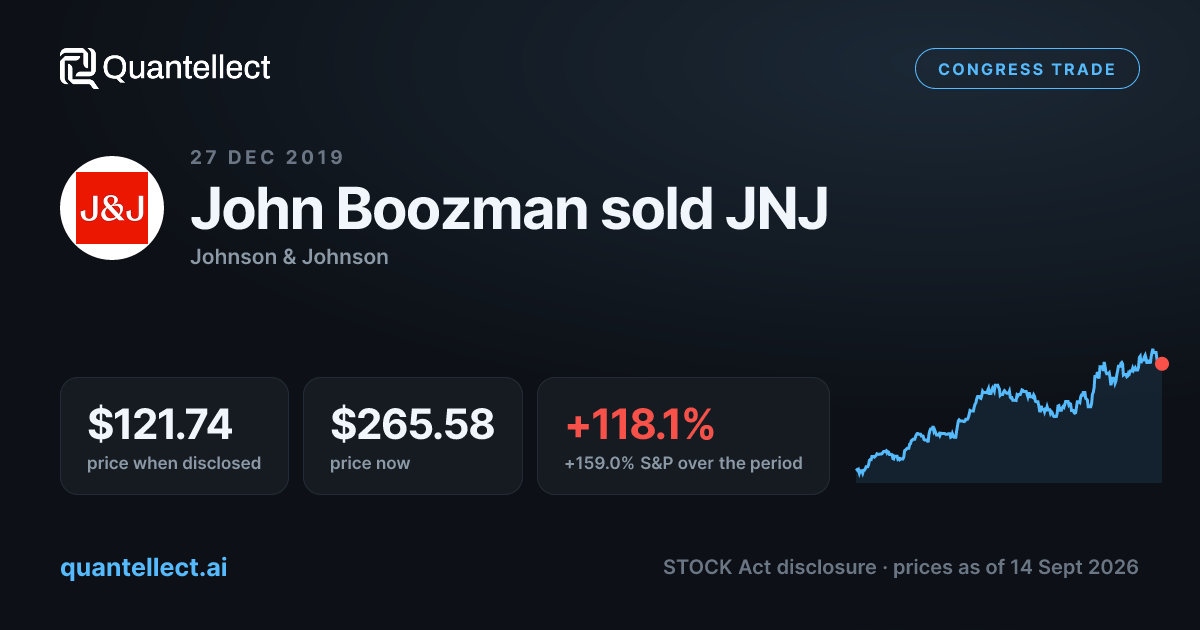Viewport: 1200px width, 630px height.
Task: Click the 27 DEC 2019 date label
Action: click(x=267, y=157)
